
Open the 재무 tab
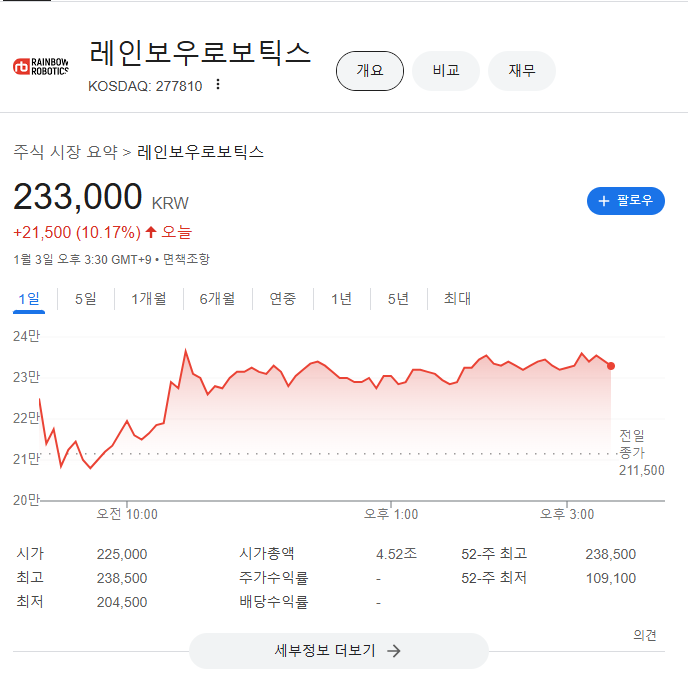click(522, 71)
